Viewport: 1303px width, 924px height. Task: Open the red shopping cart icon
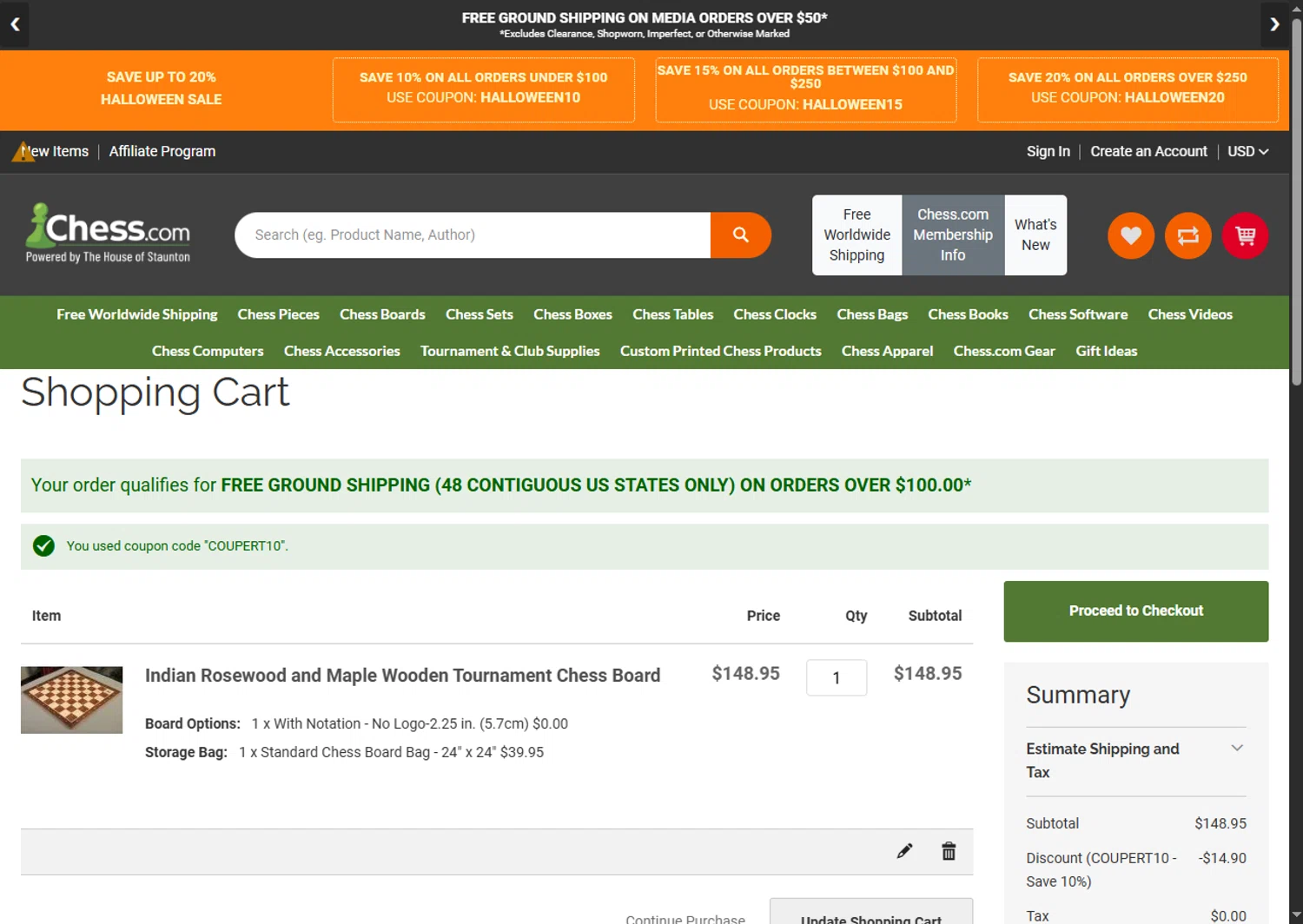[1245, 235]
